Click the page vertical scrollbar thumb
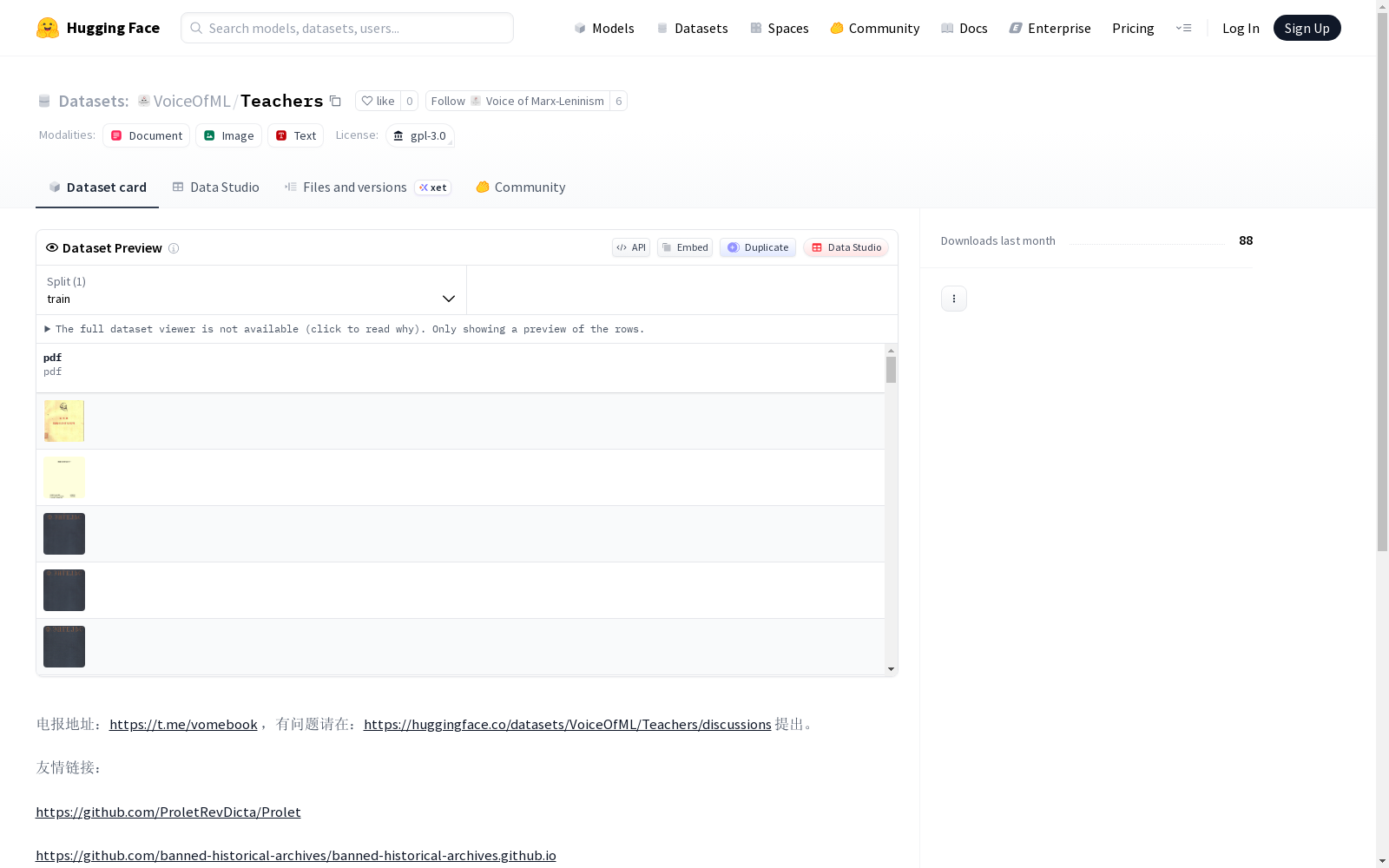The width and height of the screenshot is (1389, 868). coord(1382,282)
